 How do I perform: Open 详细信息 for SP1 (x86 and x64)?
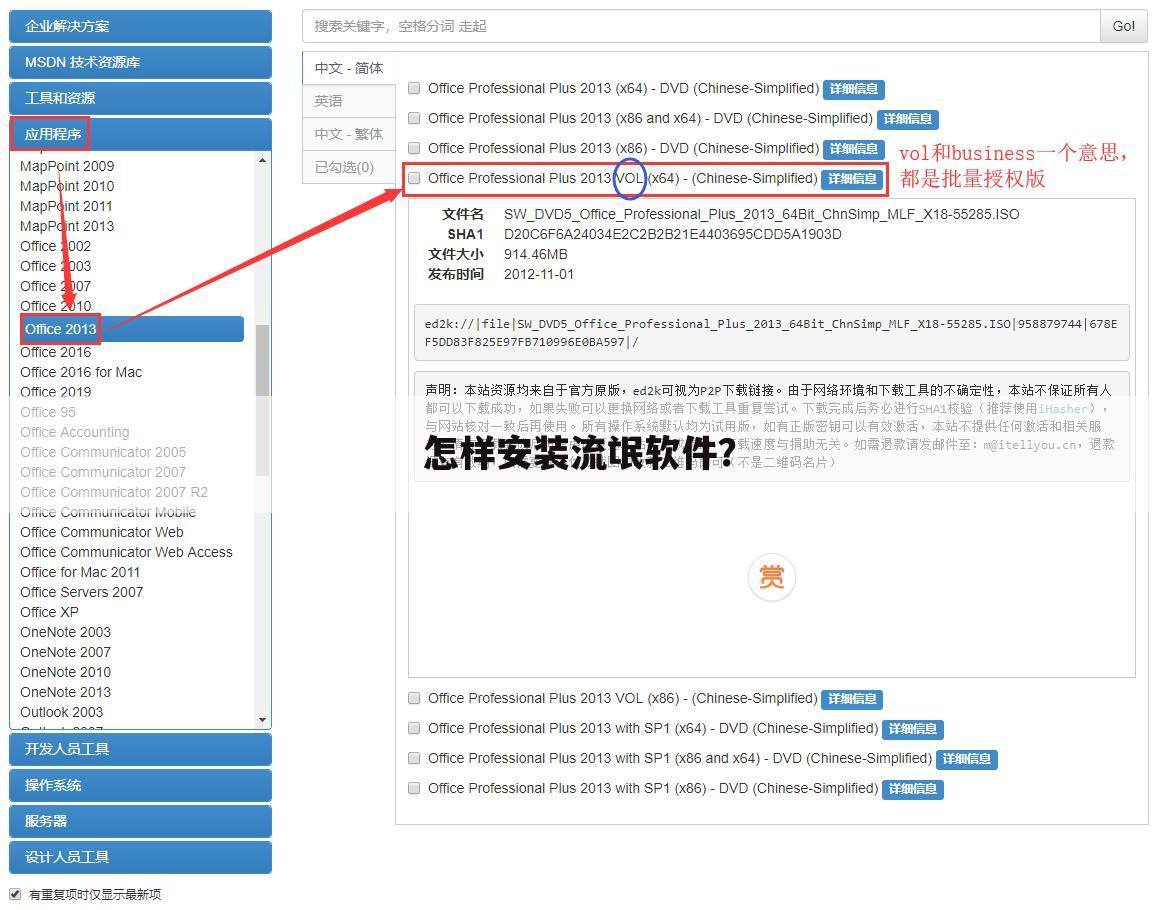tap(967, 759)
